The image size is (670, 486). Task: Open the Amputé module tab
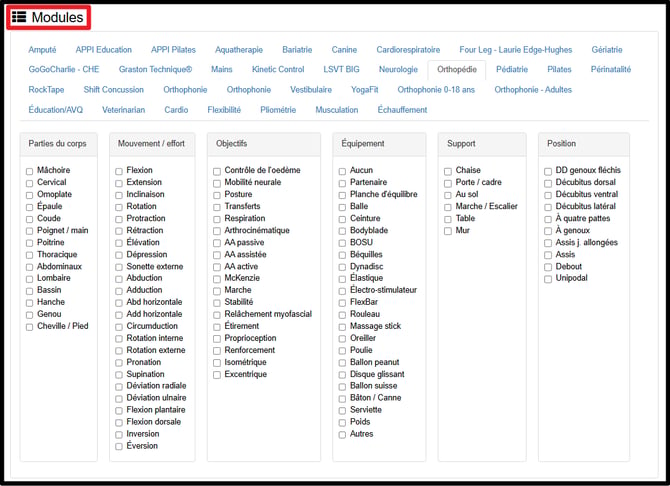42,50
